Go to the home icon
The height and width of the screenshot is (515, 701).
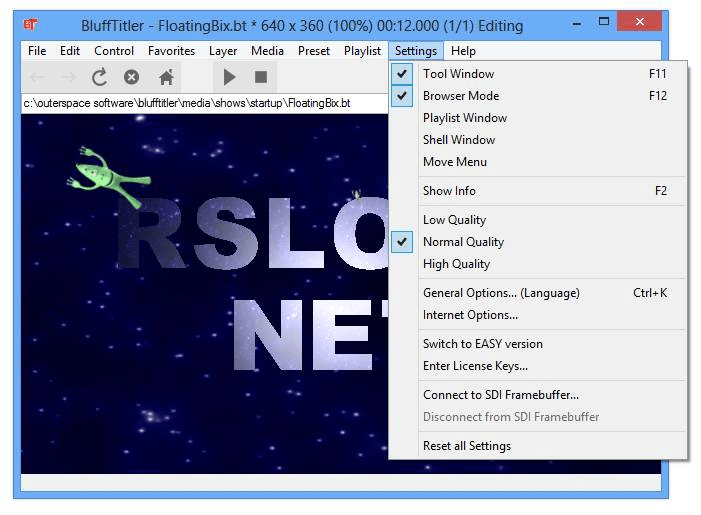click(166, 77)
